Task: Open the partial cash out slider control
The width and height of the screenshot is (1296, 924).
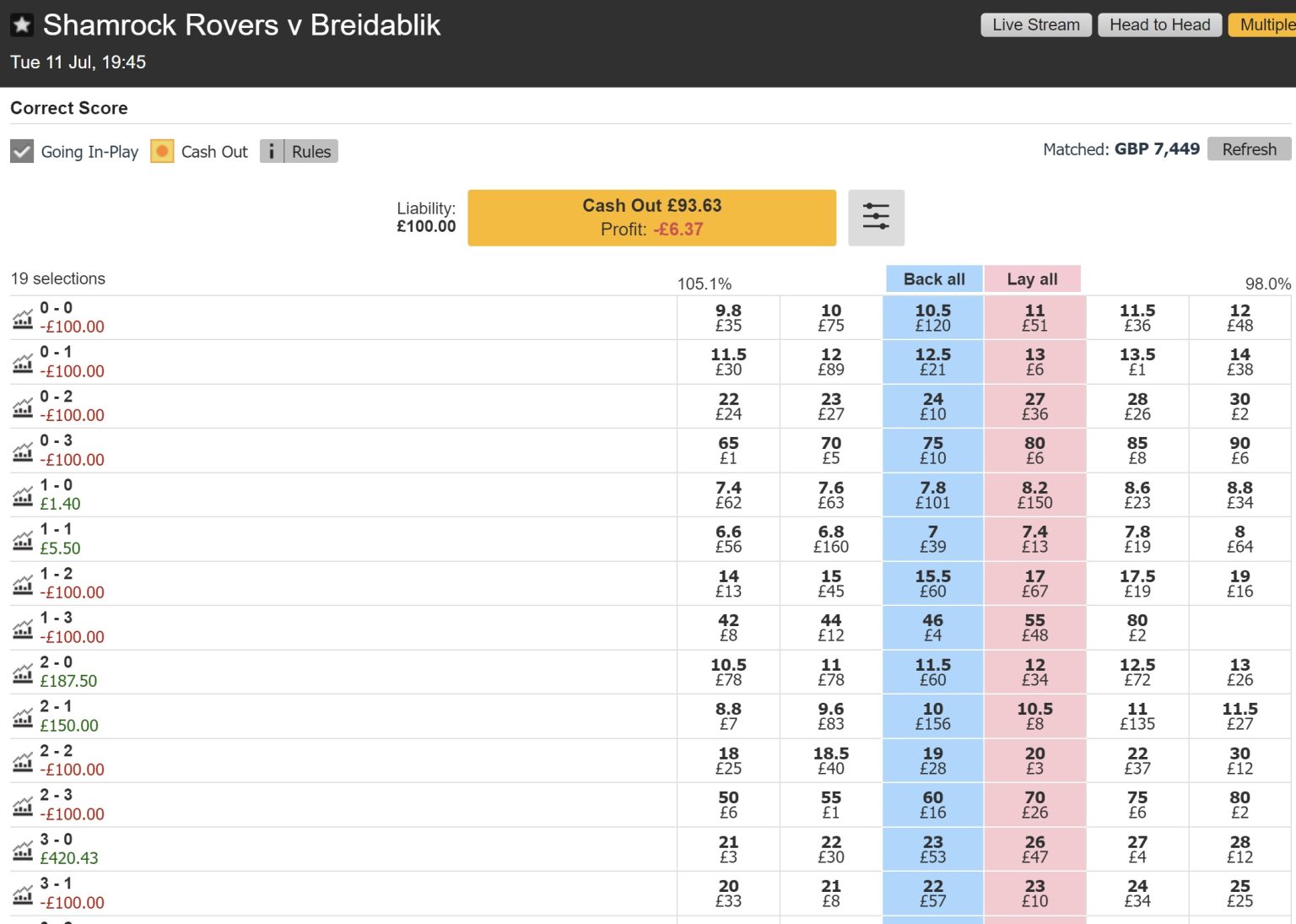Action: [x=877, y=217]
